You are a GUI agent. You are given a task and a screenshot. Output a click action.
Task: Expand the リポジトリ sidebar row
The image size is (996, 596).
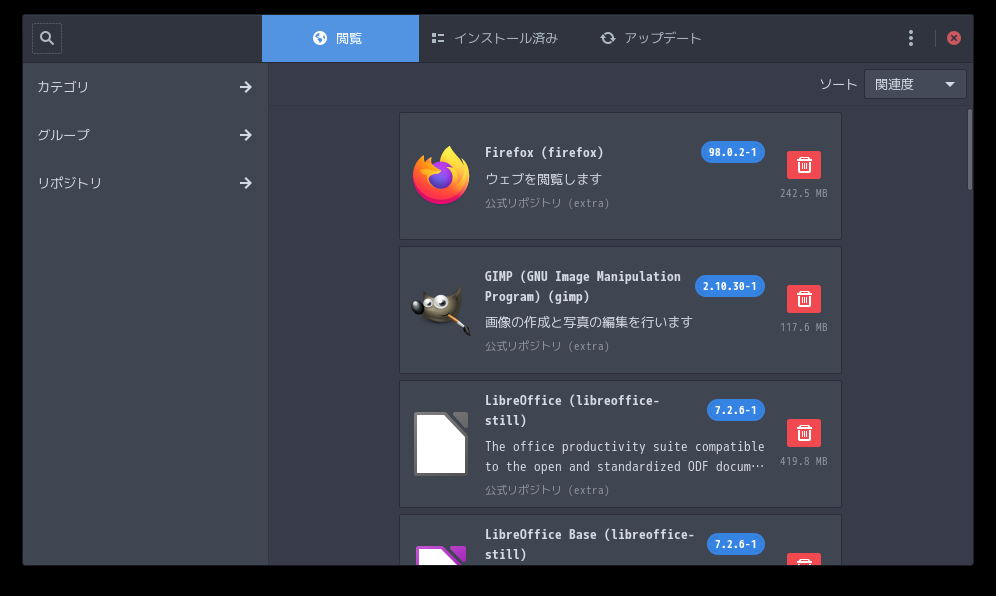pyautogui.click(x=145, y=183)
